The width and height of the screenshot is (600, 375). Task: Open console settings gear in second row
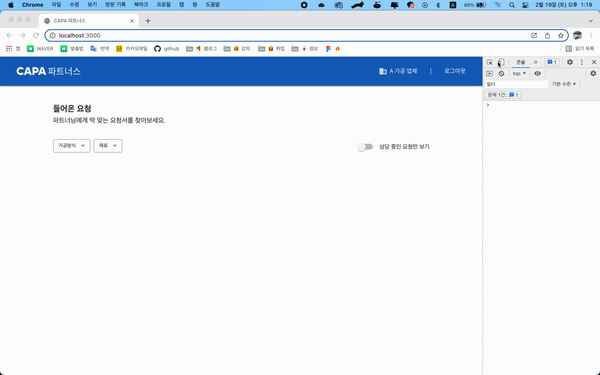coord(593,73)
